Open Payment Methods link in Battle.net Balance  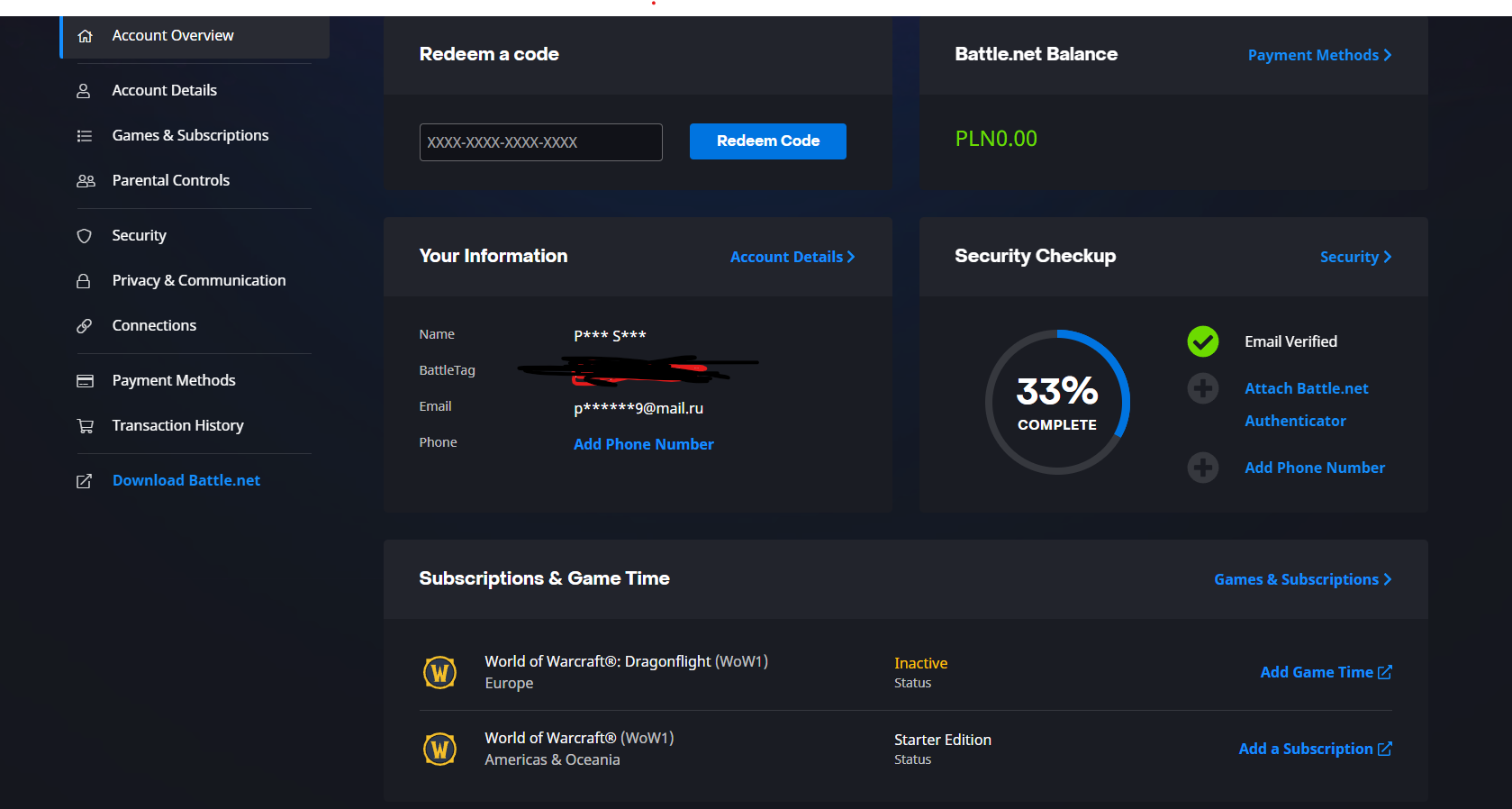[1313, 55]
